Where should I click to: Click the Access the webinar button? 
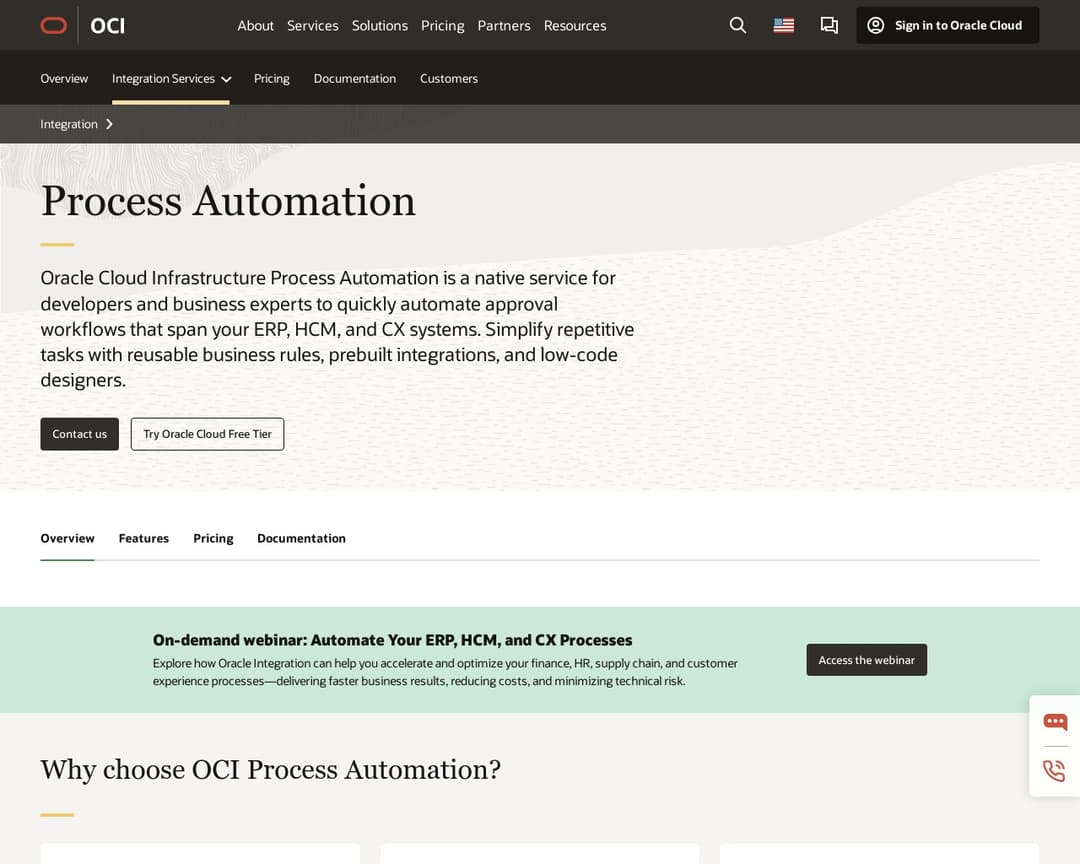pos(866,660)
